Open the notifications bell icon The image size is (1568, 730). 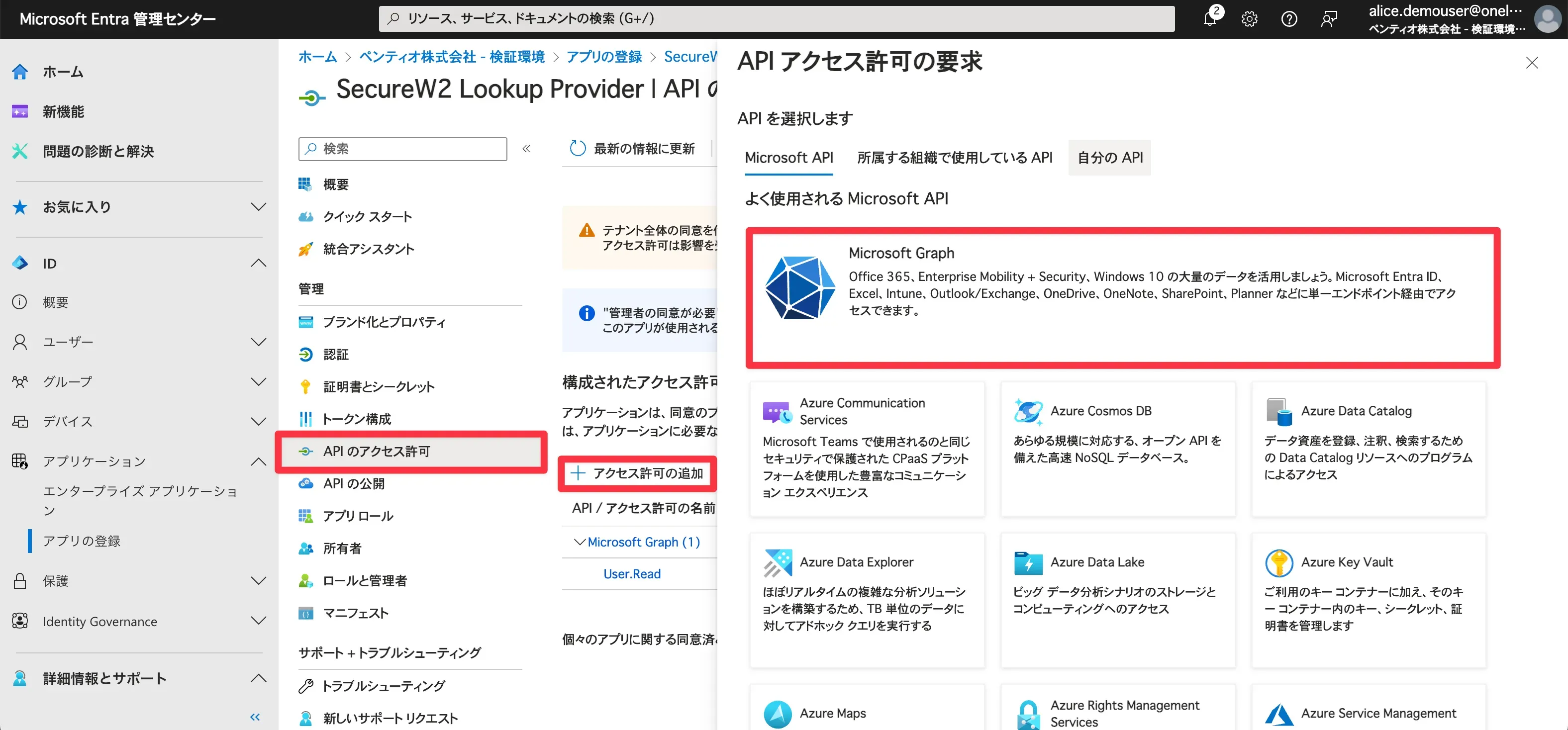point(1210,19)
